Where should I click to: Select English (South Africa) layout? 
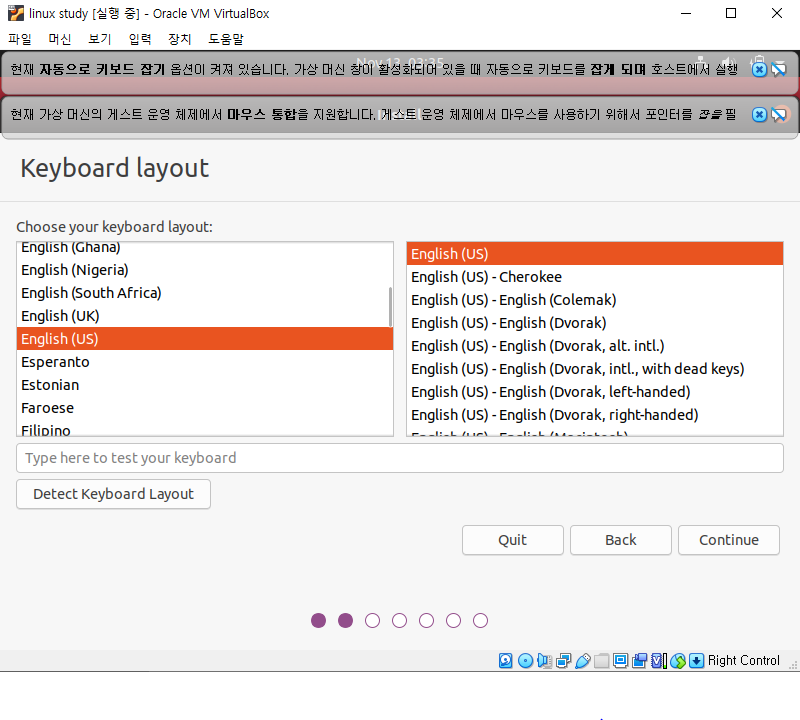pos(205,293)
